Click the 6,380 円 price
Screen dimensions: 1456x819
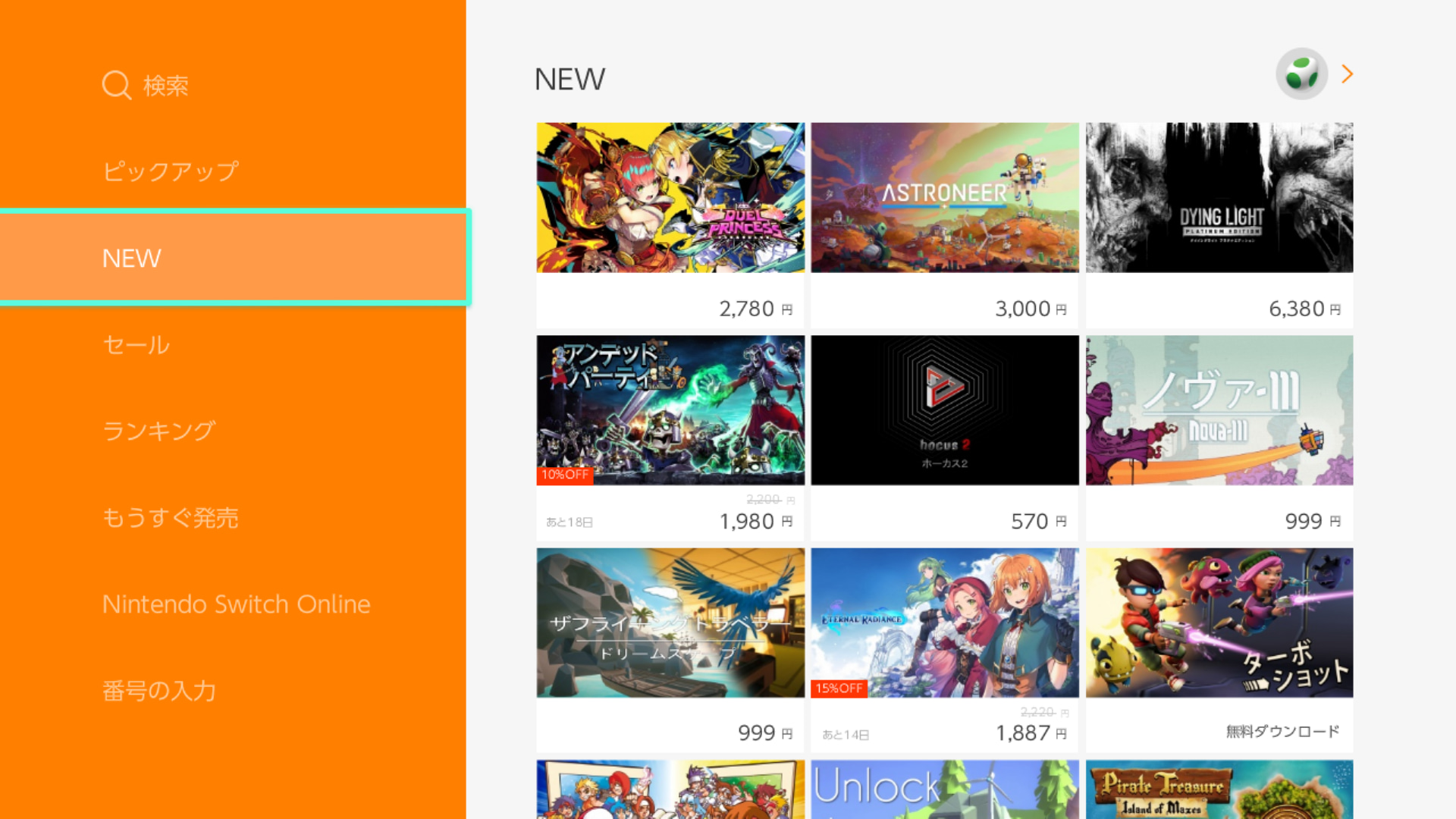1305,309
